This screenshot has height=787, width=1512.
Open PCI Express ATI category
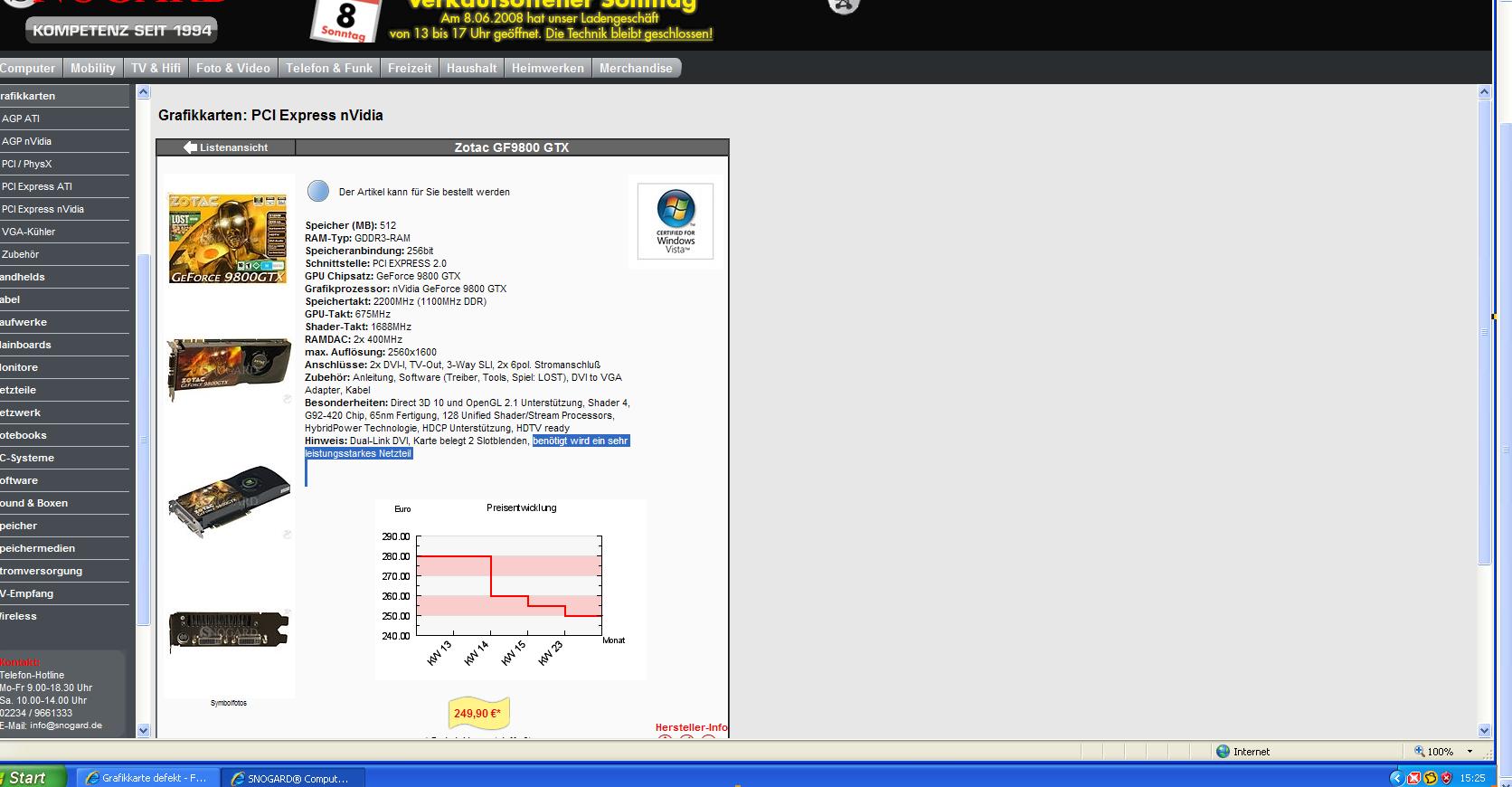64,186
